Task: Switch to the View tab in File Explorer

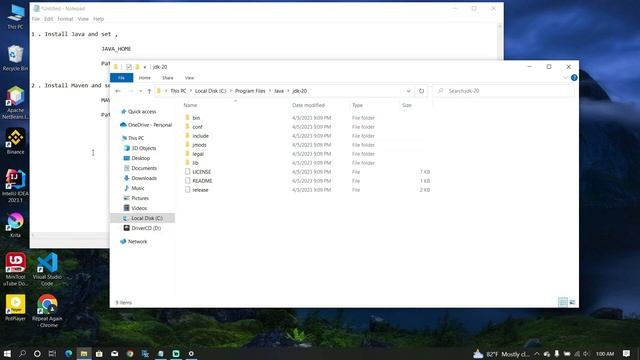Action: tap(189, 78)
